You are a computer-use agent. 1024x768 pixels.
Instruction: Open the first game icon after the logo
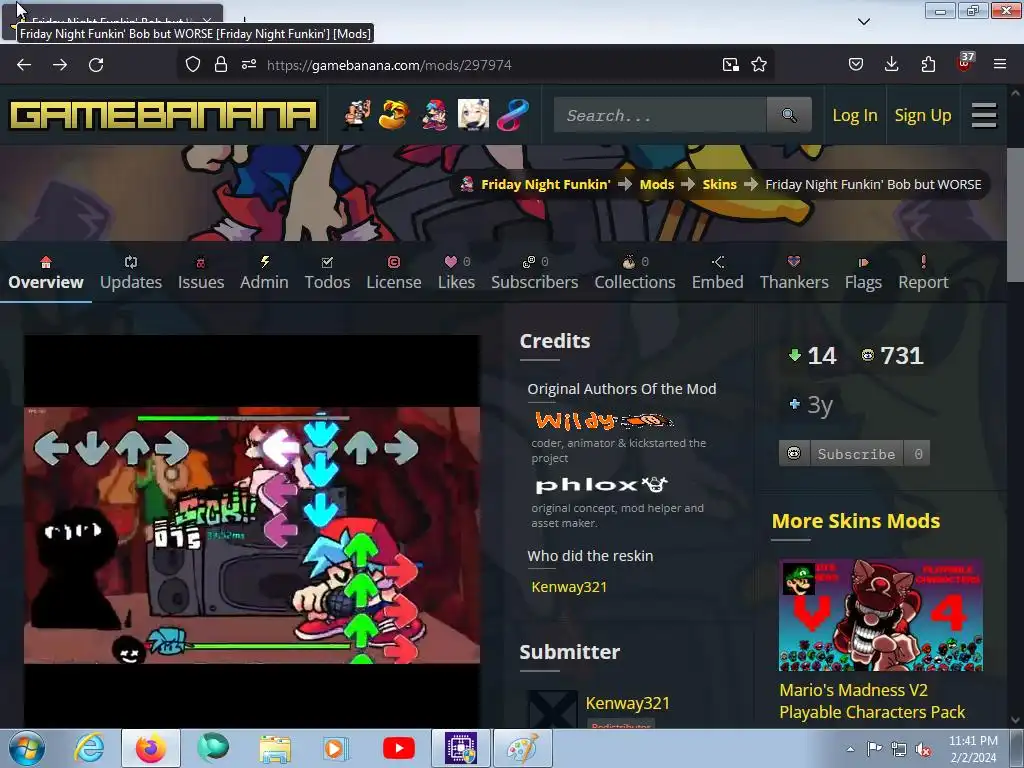click(x=357, y=115)
